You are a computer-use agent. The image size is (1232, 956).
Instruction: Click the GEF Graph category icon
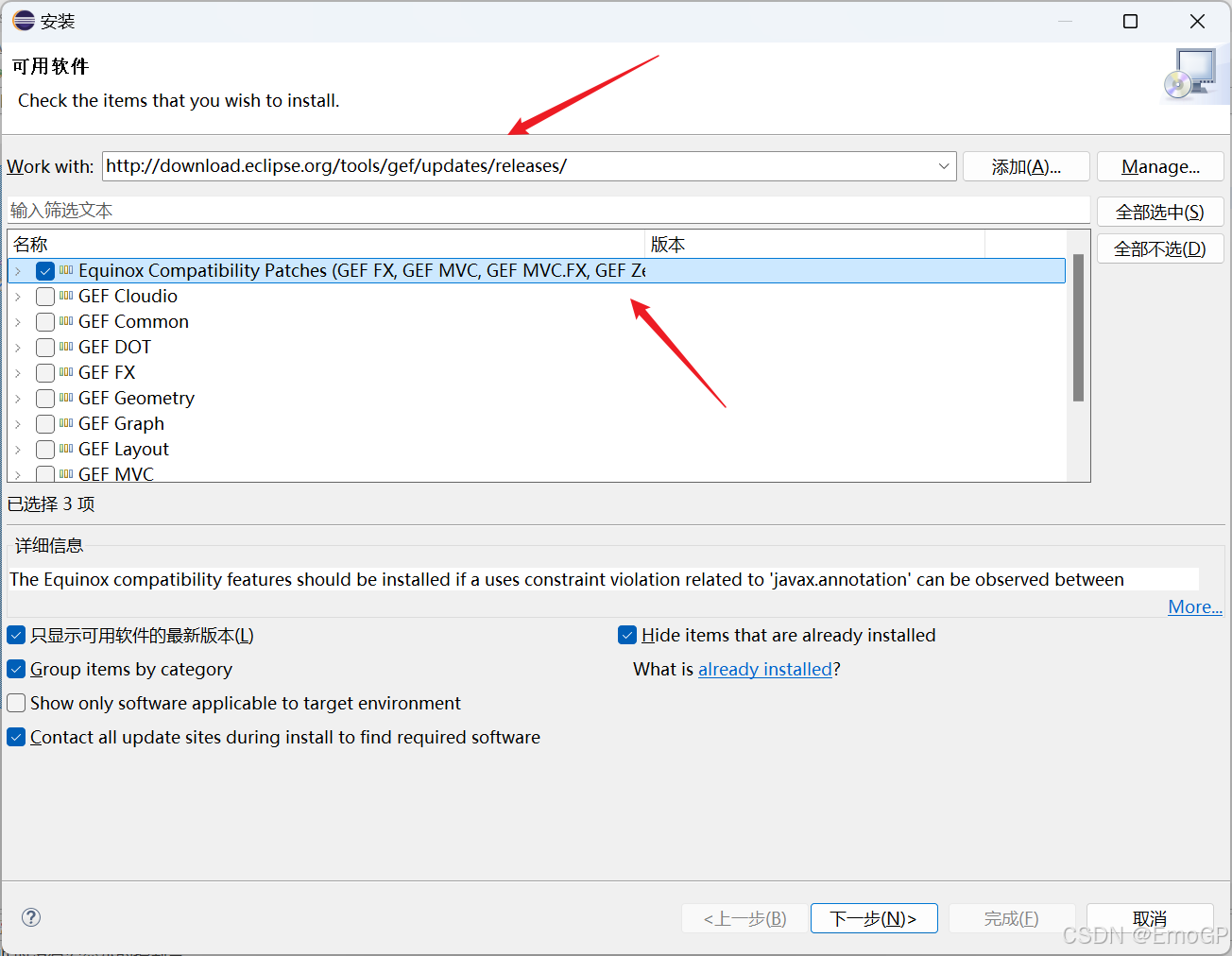tap(66, 423)
